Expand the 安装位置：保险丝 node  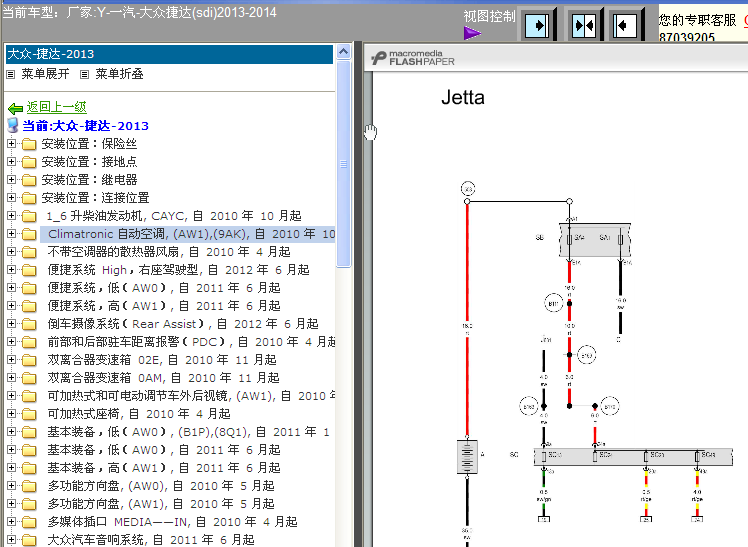point(11,144)
